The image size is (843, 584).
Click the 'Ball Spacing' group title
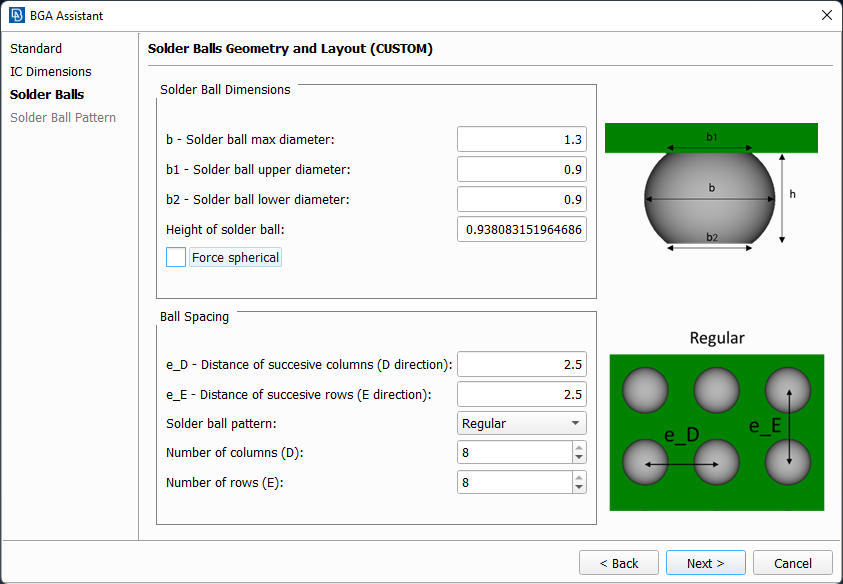pyautogui.click(x=194, y=317)
